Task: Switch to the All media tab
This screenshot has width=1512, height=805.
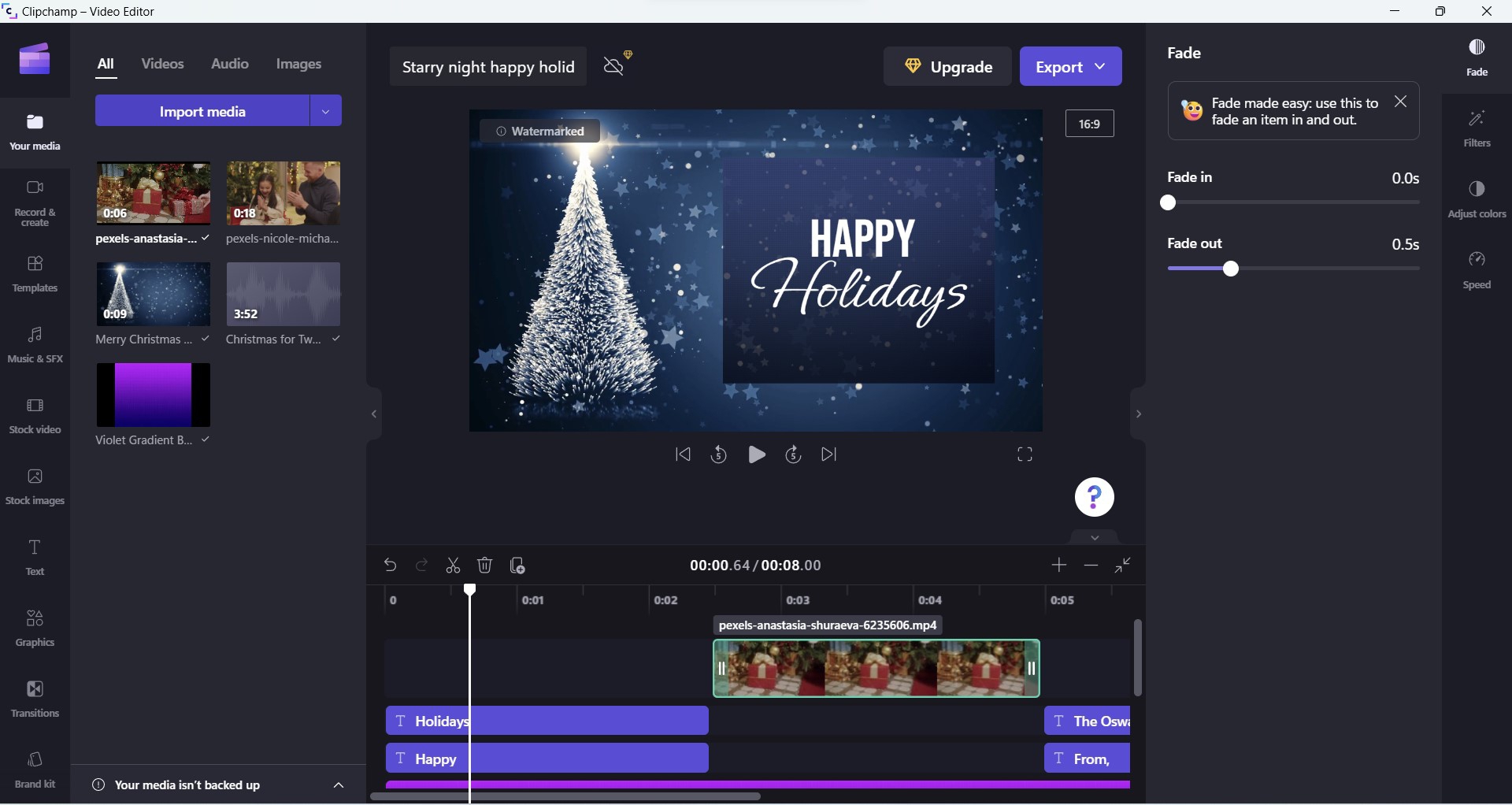Action: [x=106, y=65]
